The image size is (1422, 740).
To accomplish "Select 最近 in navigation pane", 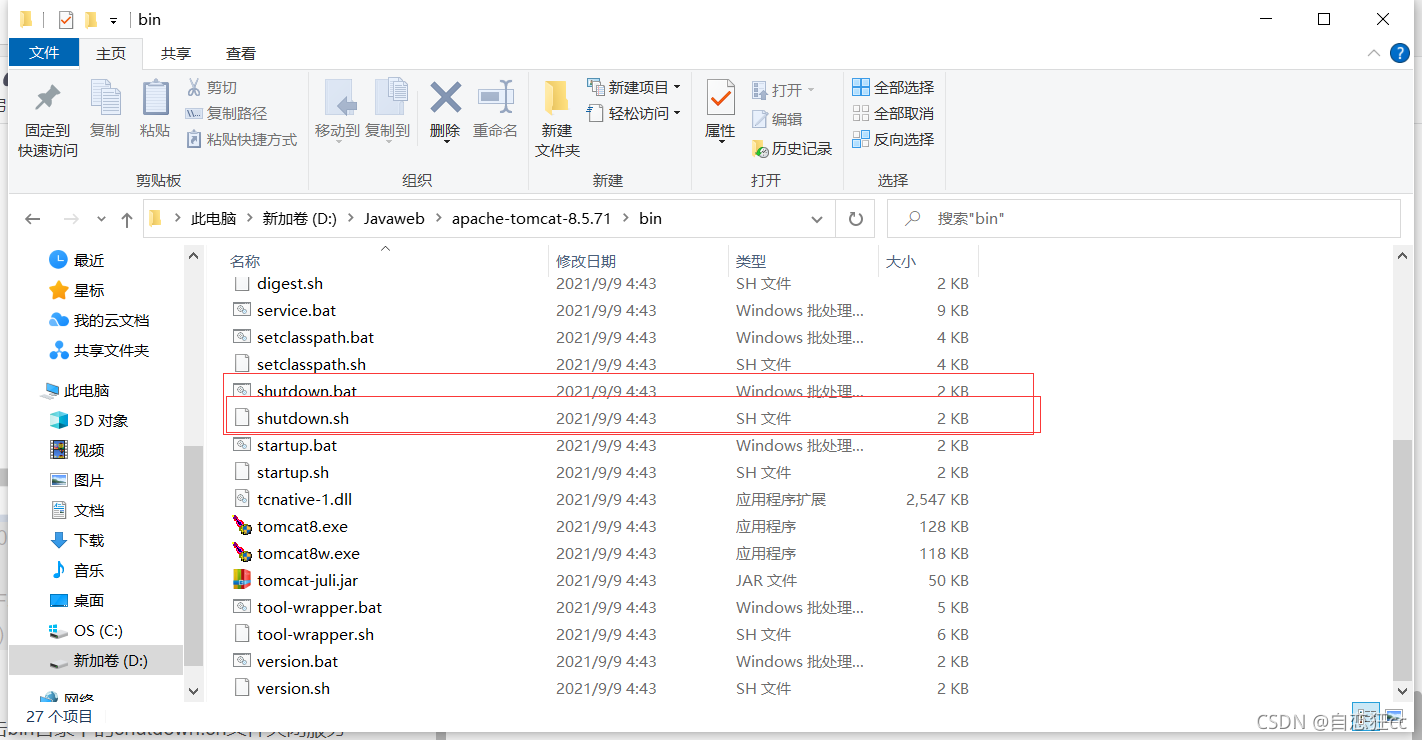I will pos(78,260).
